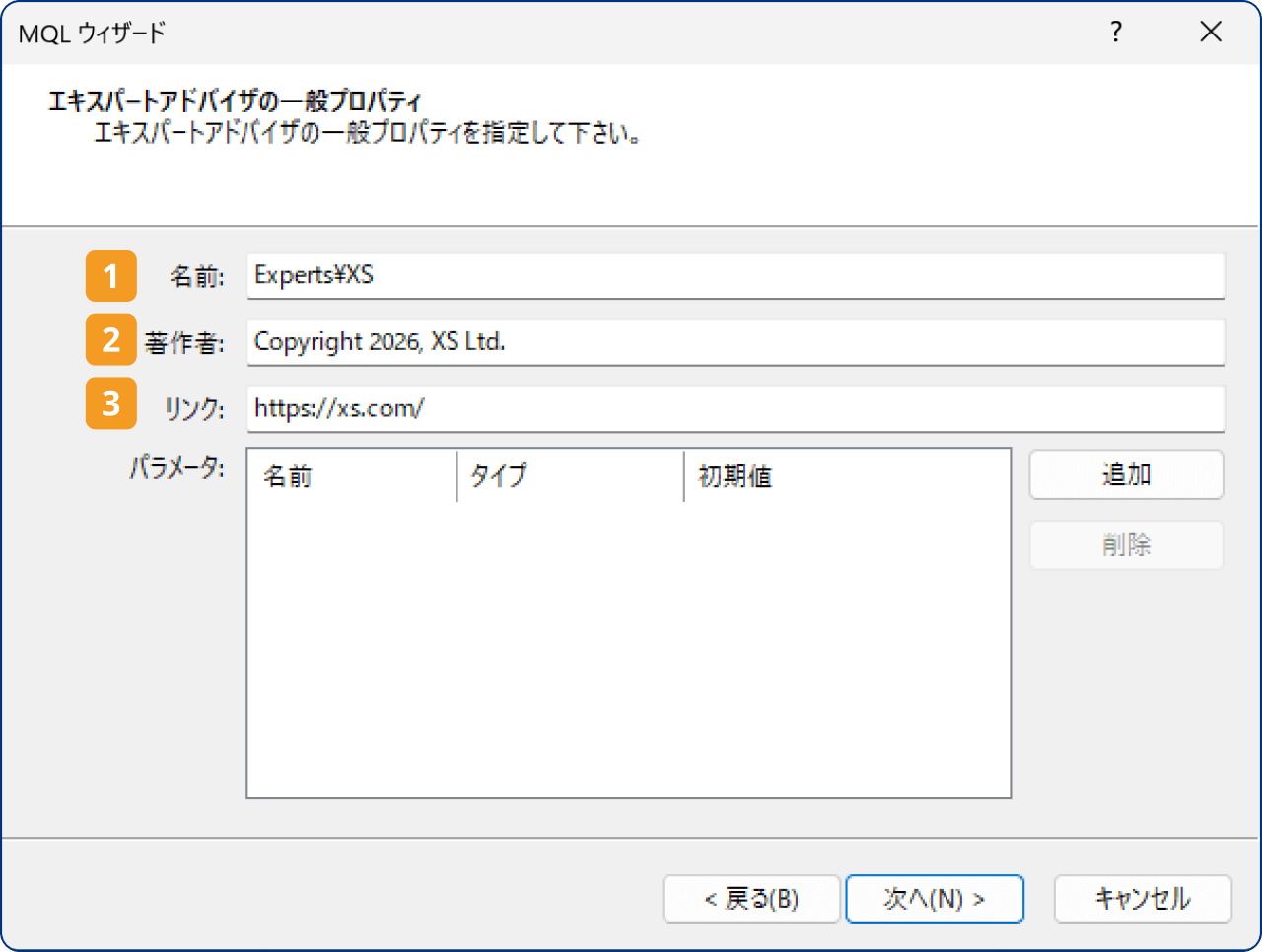Click the リンク: label text
This screenshot has height=952, width=1262.
[x=194, y=409]
